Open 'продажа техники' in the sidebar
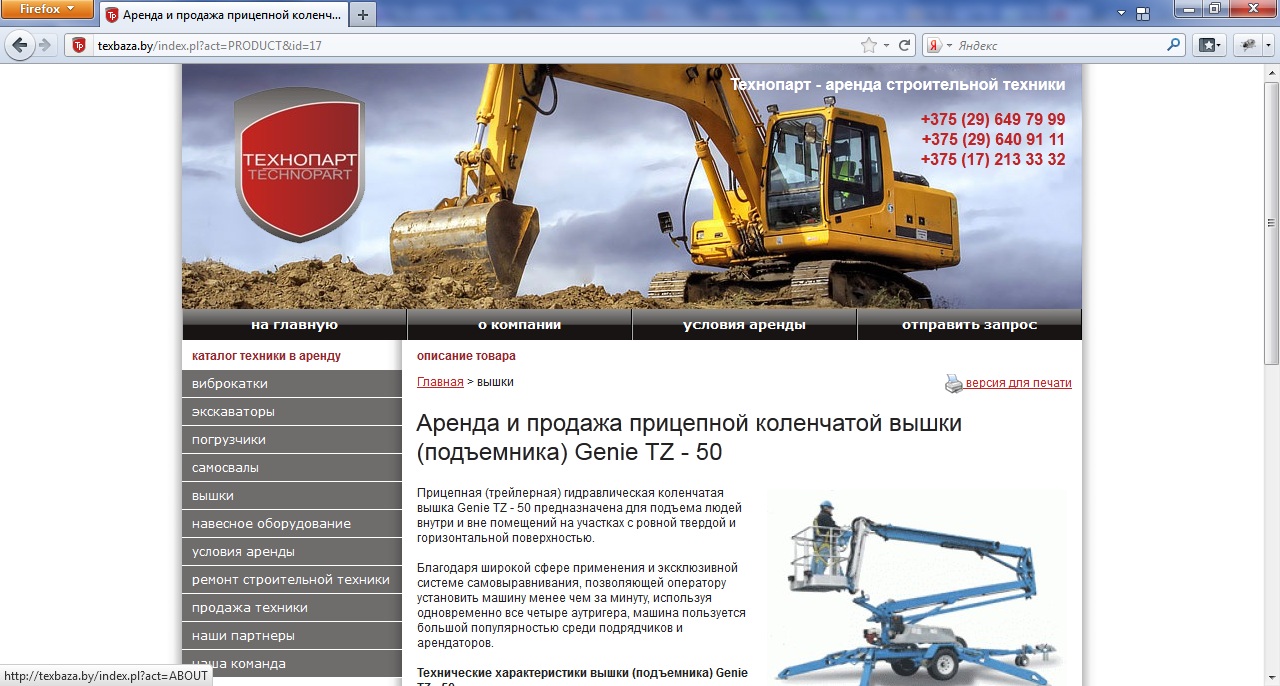Screen dimensions: 1280x686 292,608
